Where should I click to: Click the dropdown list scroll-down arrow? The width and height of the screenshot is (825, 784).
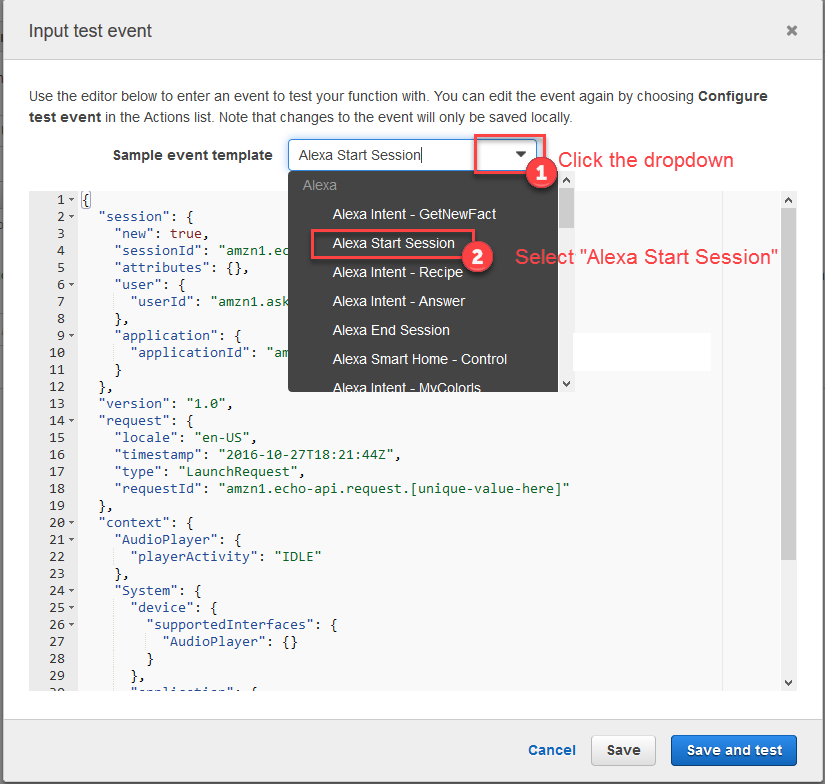pos(566,383)
